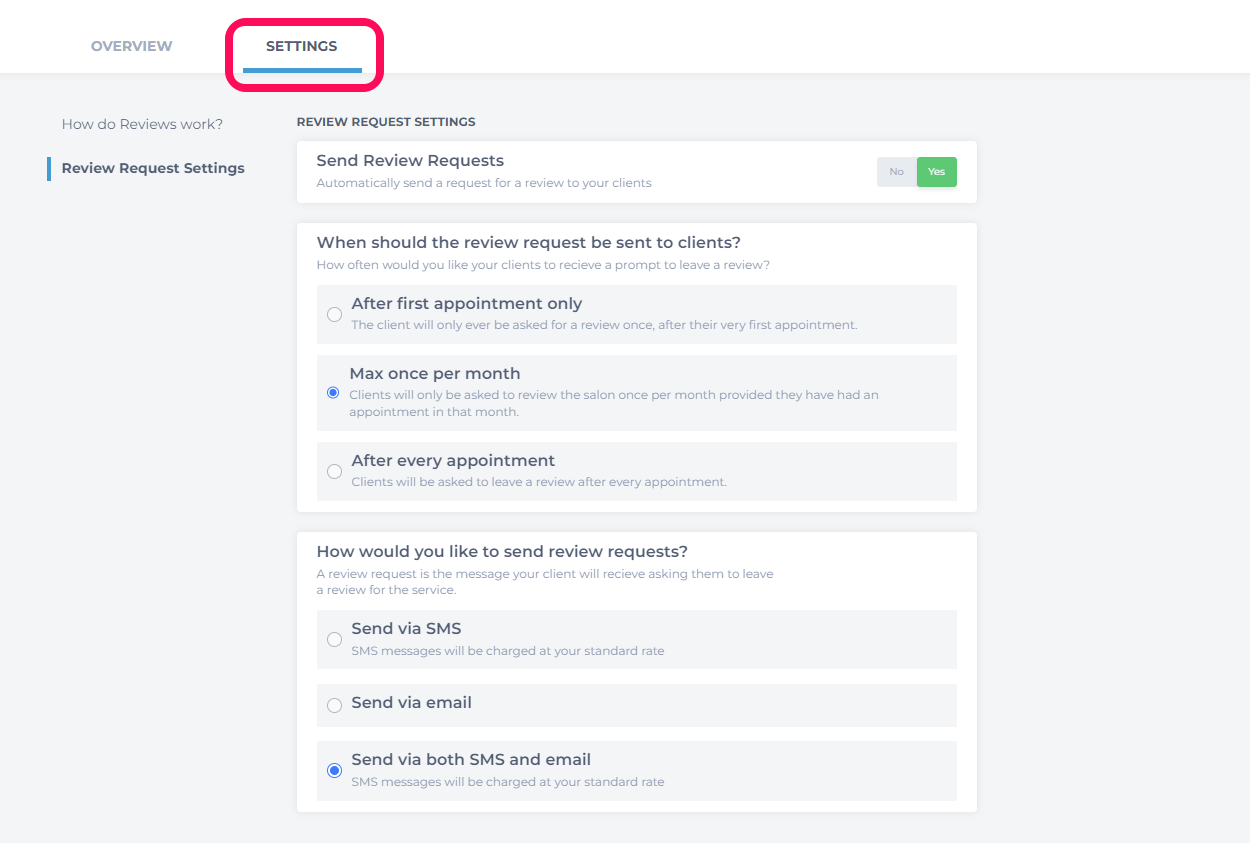Open How do Reviews work section
This screenshot has width=1250, height=843.
pos(142,124)
